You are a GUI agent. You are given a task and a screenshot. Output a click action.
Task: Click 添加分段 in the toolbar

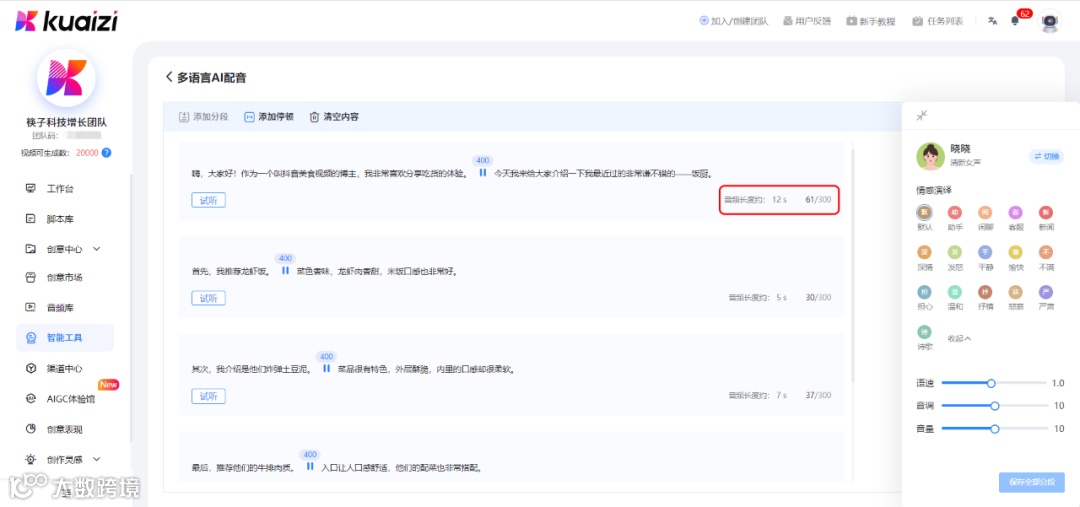(x=203, y=117)
